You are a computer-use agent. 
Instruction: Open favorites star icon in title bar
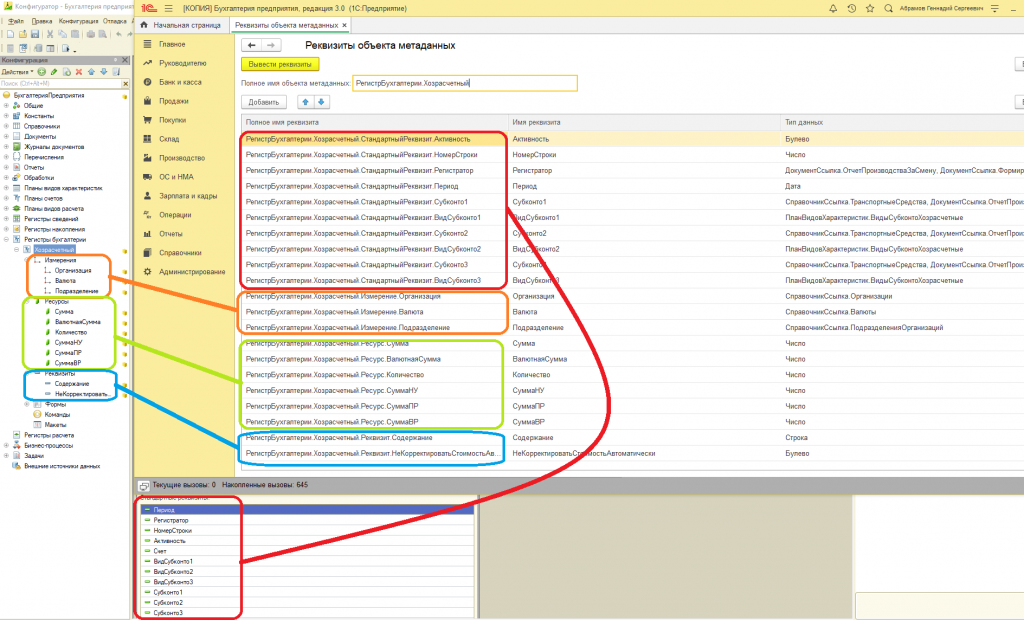(x=870, y=8)
